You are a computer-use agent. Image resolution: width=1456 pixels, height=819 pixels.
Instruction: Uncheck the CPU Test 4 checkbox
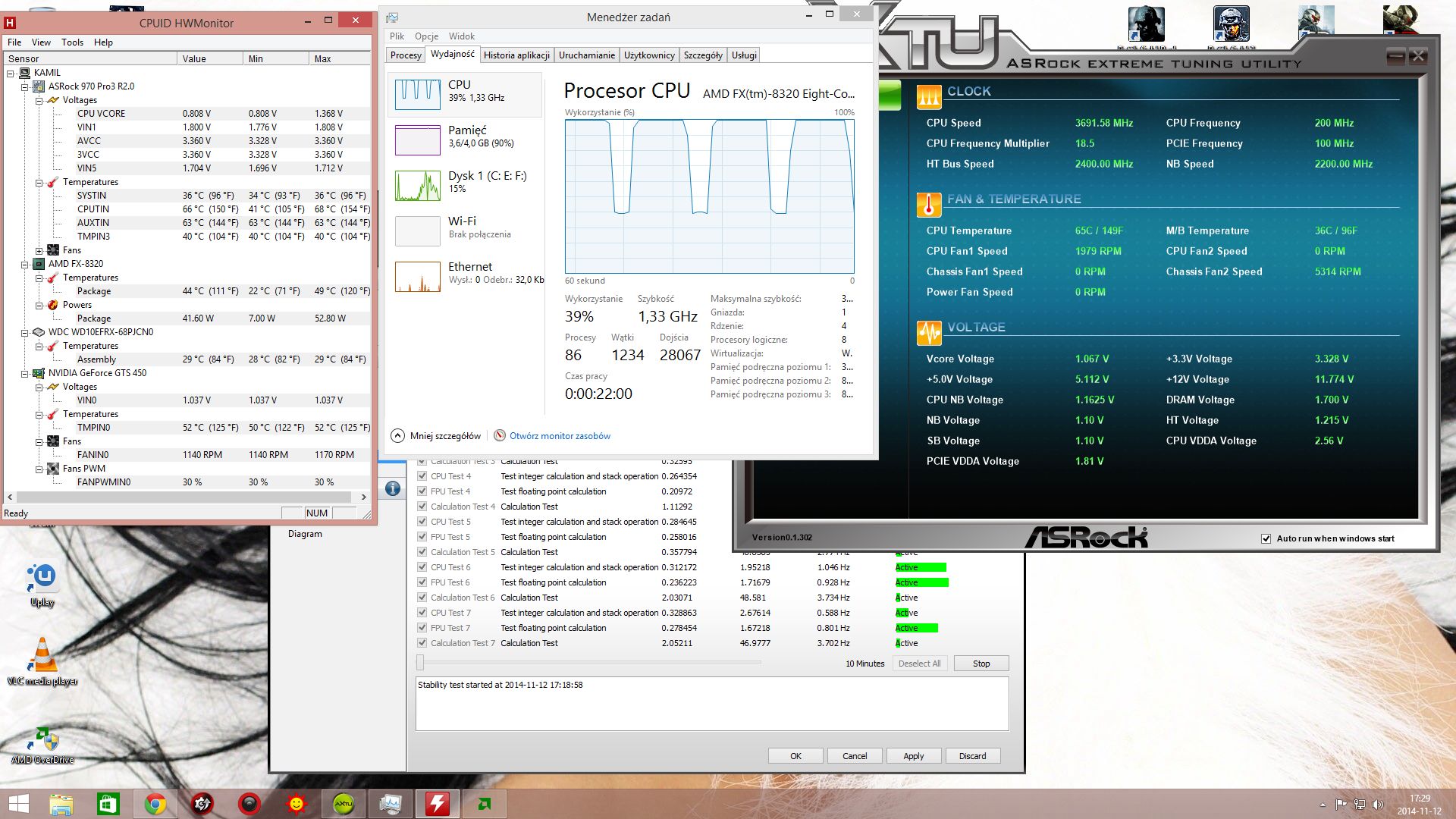422,476
